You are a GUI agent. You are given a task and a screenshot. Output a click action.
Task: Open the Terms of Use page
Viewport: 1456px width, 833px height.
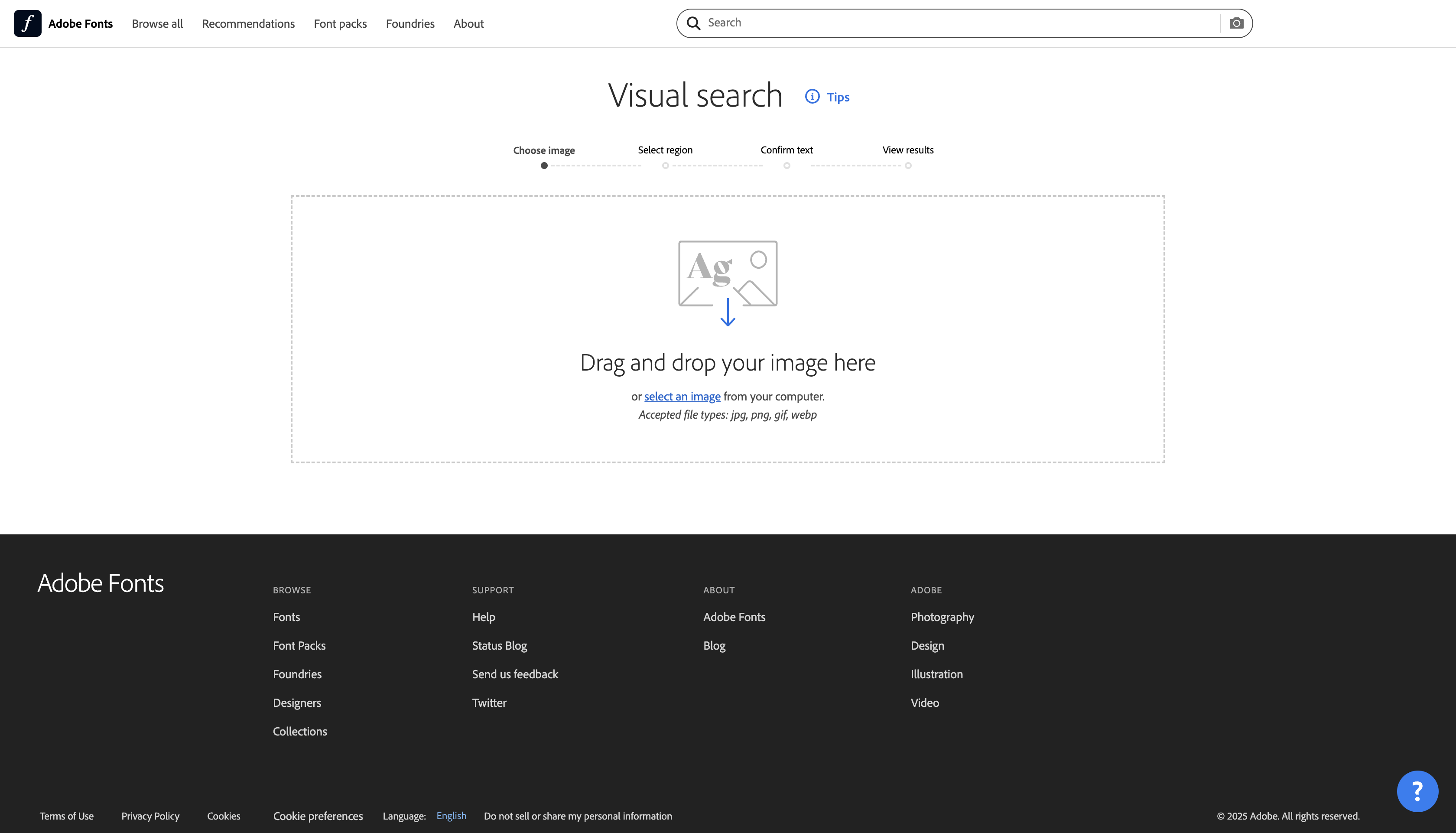[66, 816]
